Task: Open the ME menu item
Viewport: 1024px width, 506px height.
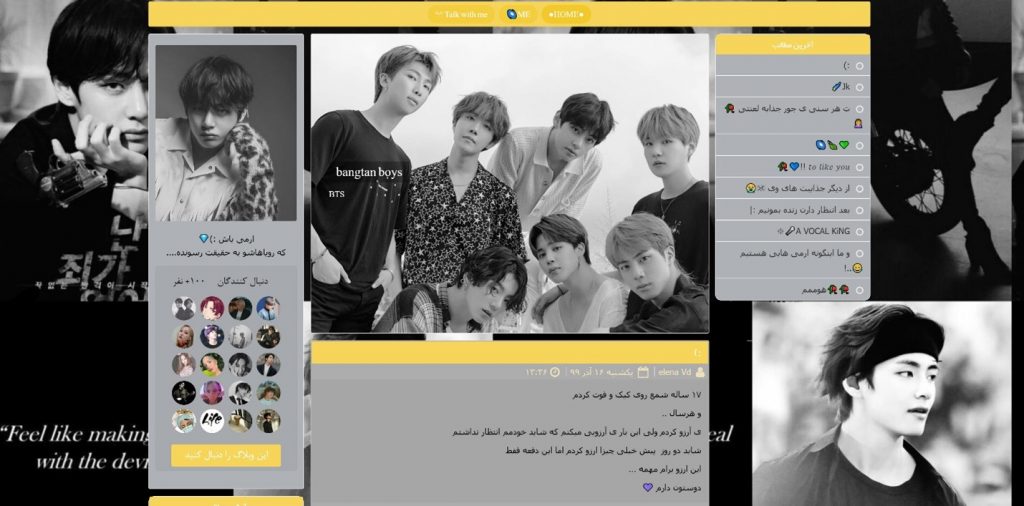Action: click(x=519, y=14)
